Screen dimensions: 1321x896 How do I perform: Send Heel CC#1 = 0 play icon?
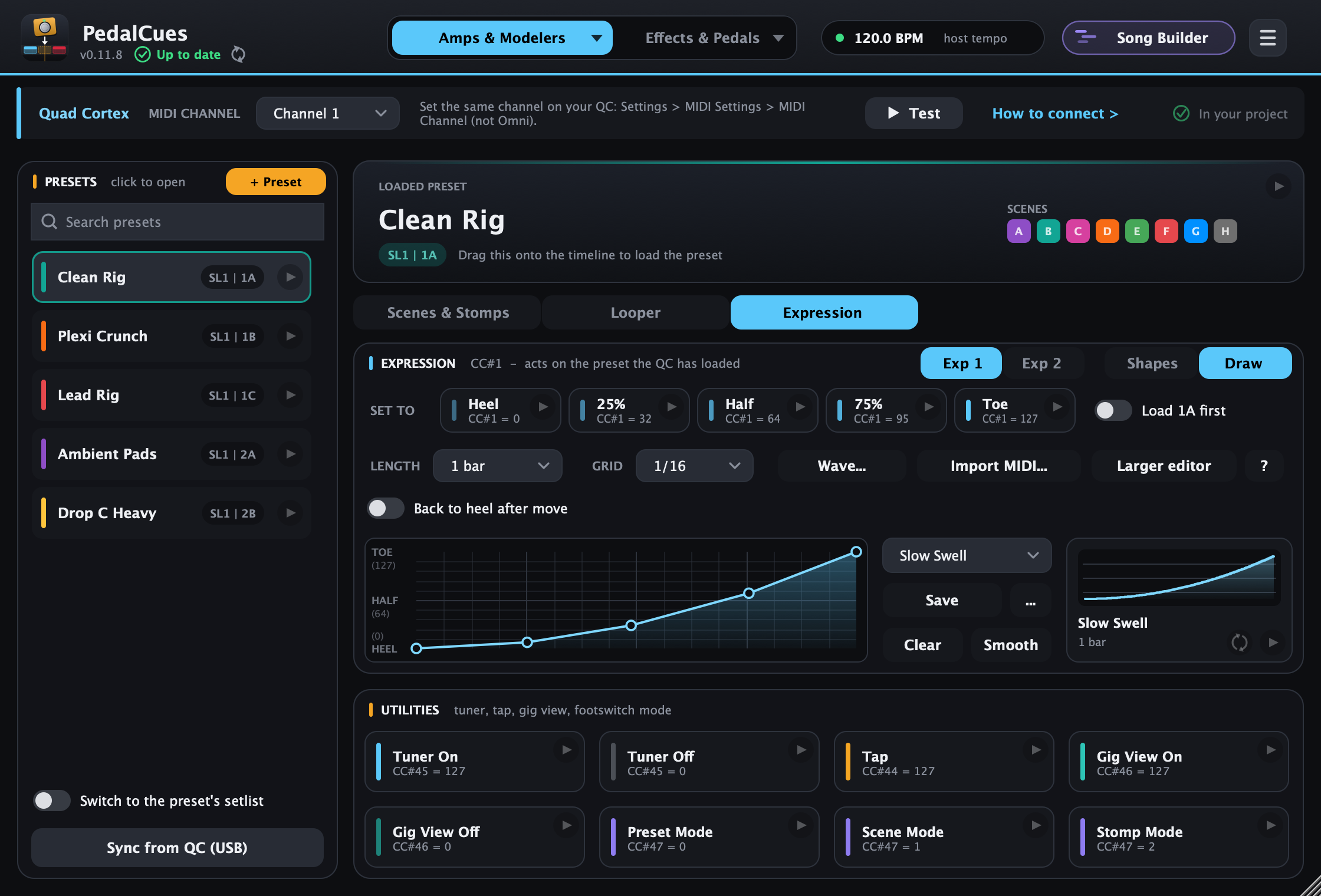point(543,407)
